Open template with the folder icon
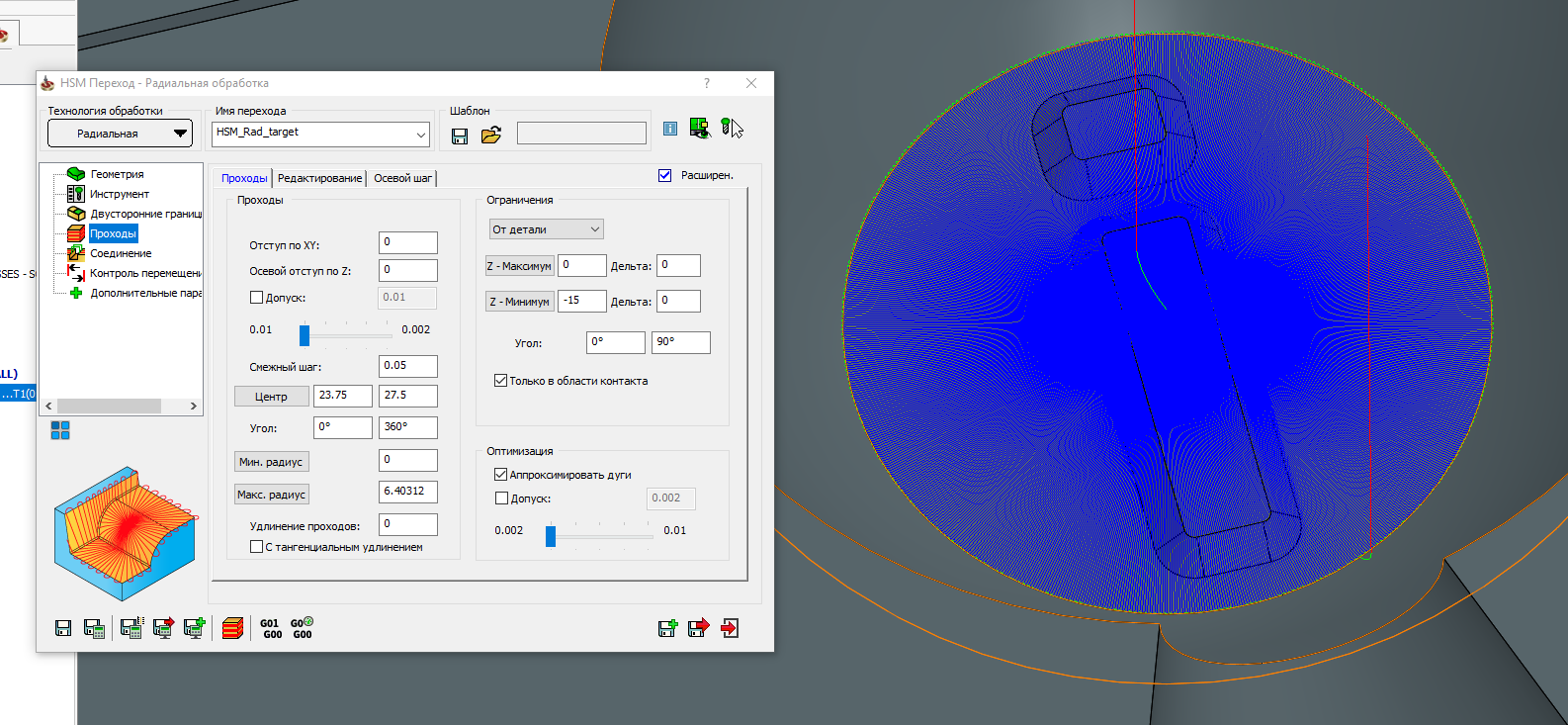 [x=490, y=136]
